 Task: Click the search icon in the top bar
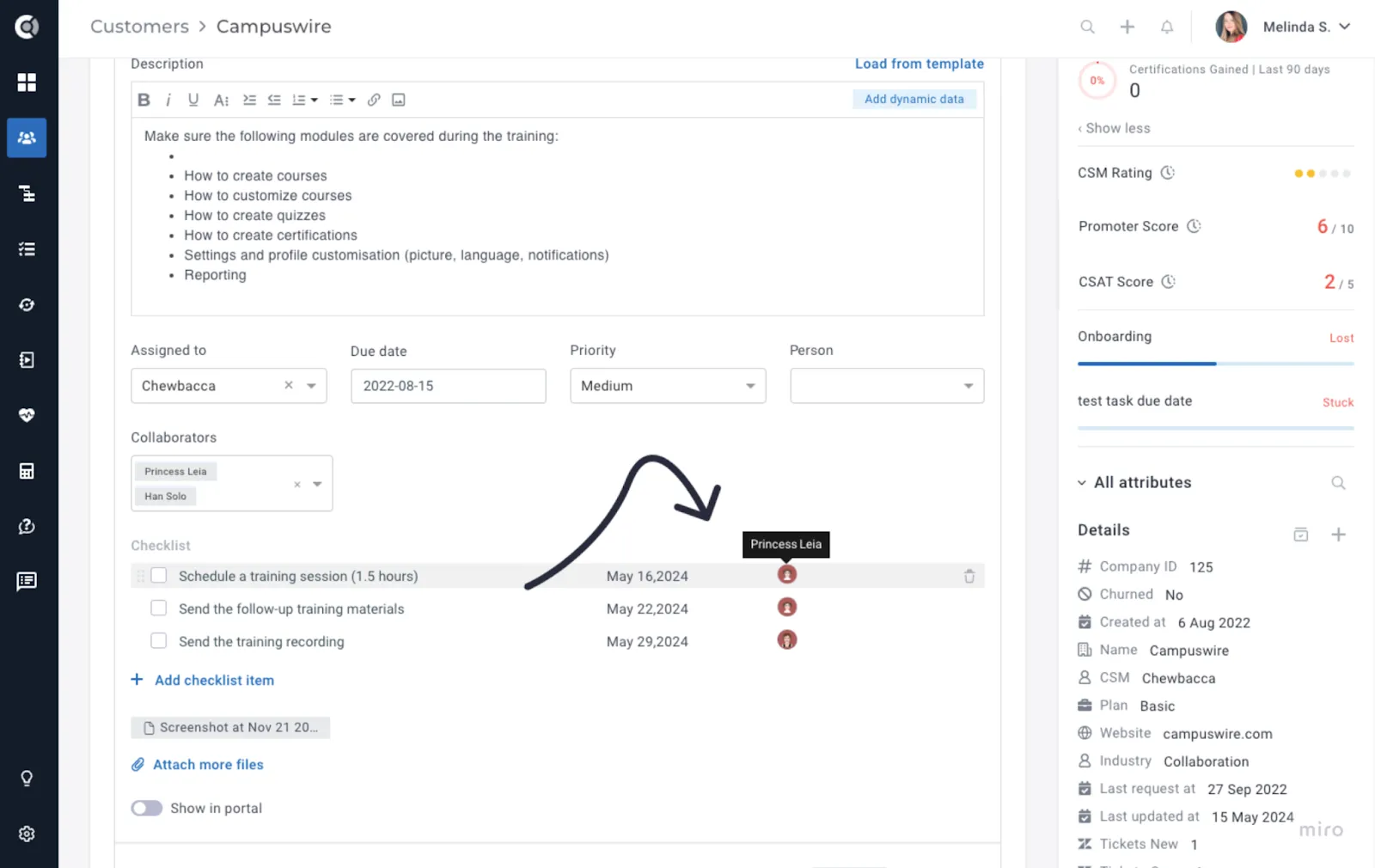pos(1087,27)
